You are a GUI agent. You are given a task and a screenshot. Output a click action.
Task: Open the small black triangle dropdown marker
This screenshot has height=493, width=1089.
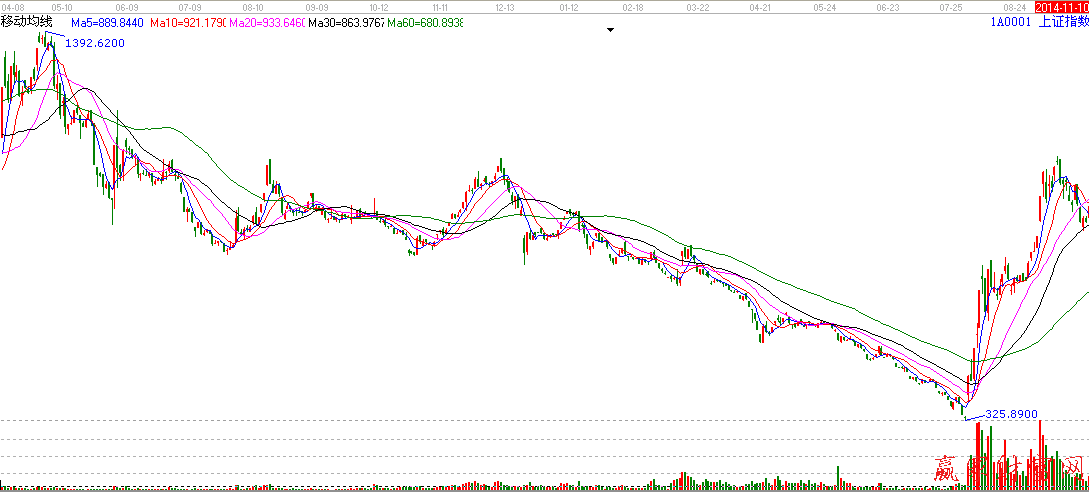[x=609, y=30]
